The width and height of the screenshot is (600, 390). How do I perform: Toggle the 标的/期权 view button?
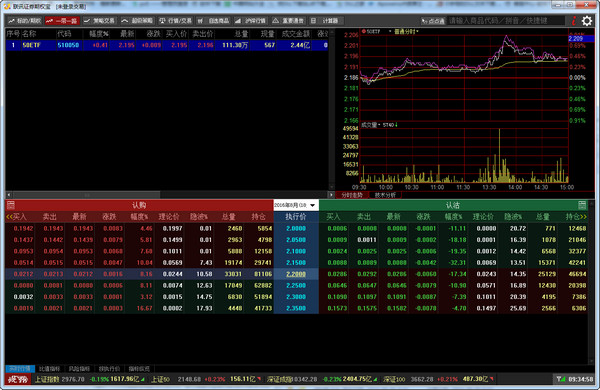pos(25,21)
